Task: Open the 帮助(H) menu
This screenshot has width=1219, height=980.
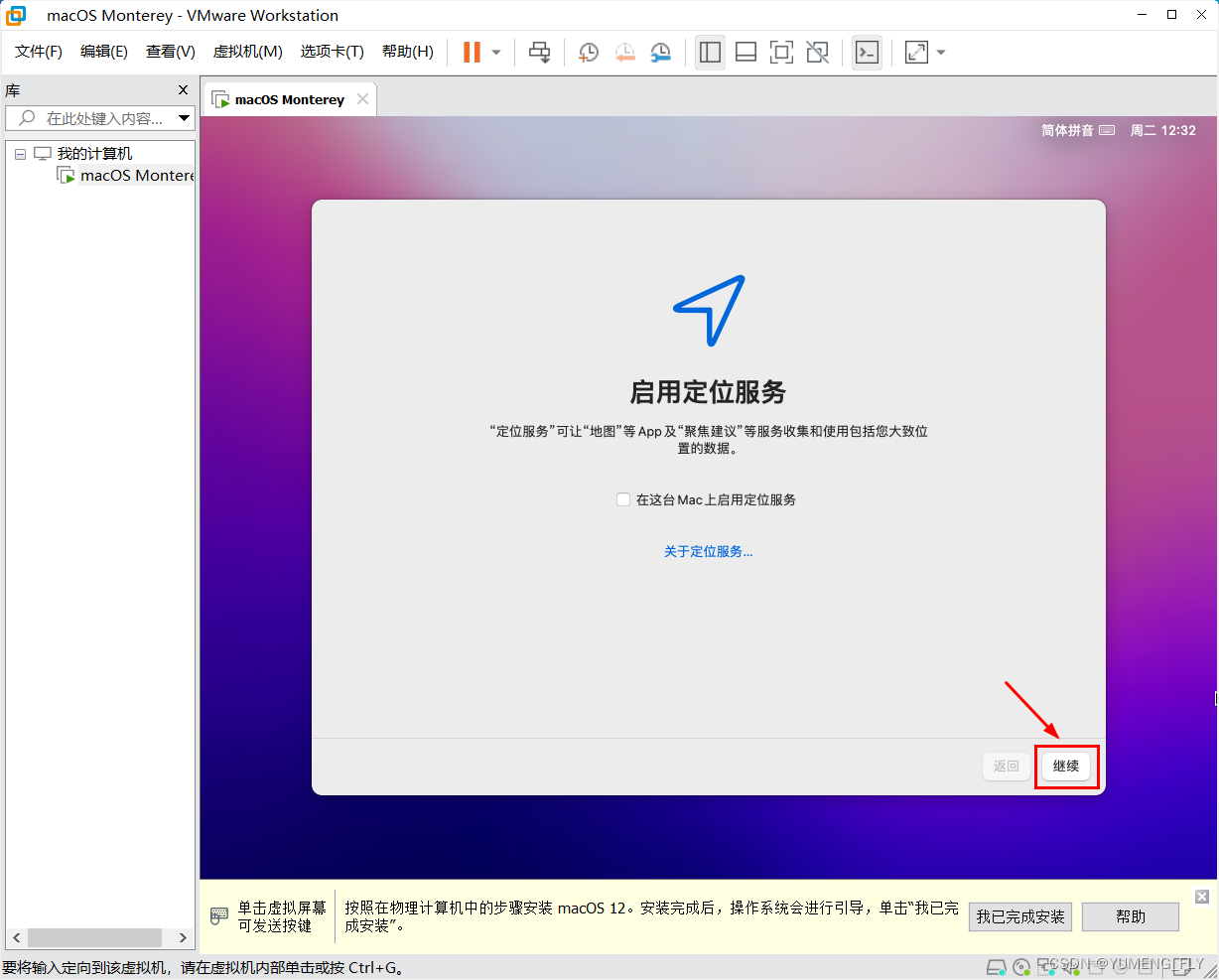Action: [x=408, y=52]
